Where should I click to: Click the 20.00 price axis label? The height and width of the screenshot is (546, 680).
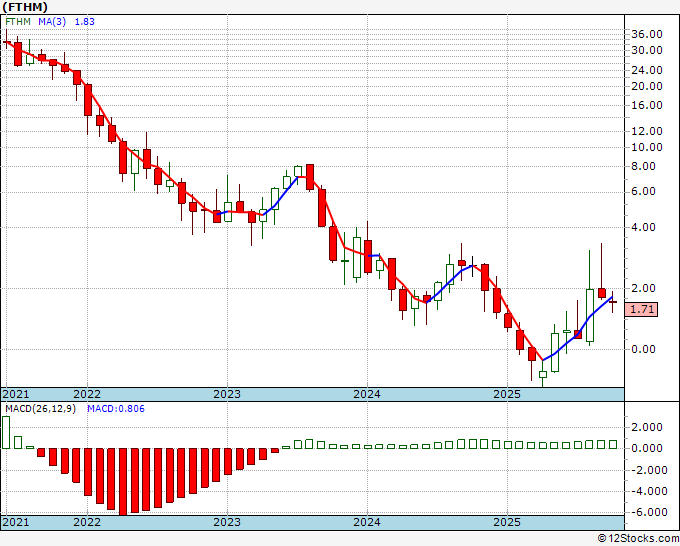pyautogui.click(x=647, y=86)
